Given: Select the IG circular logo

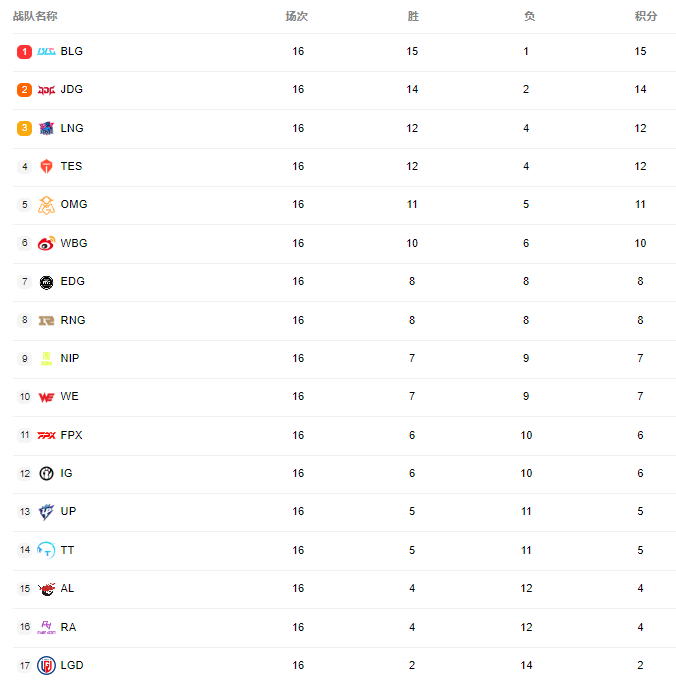Looking at the screenshot, I should coord(46,474).
